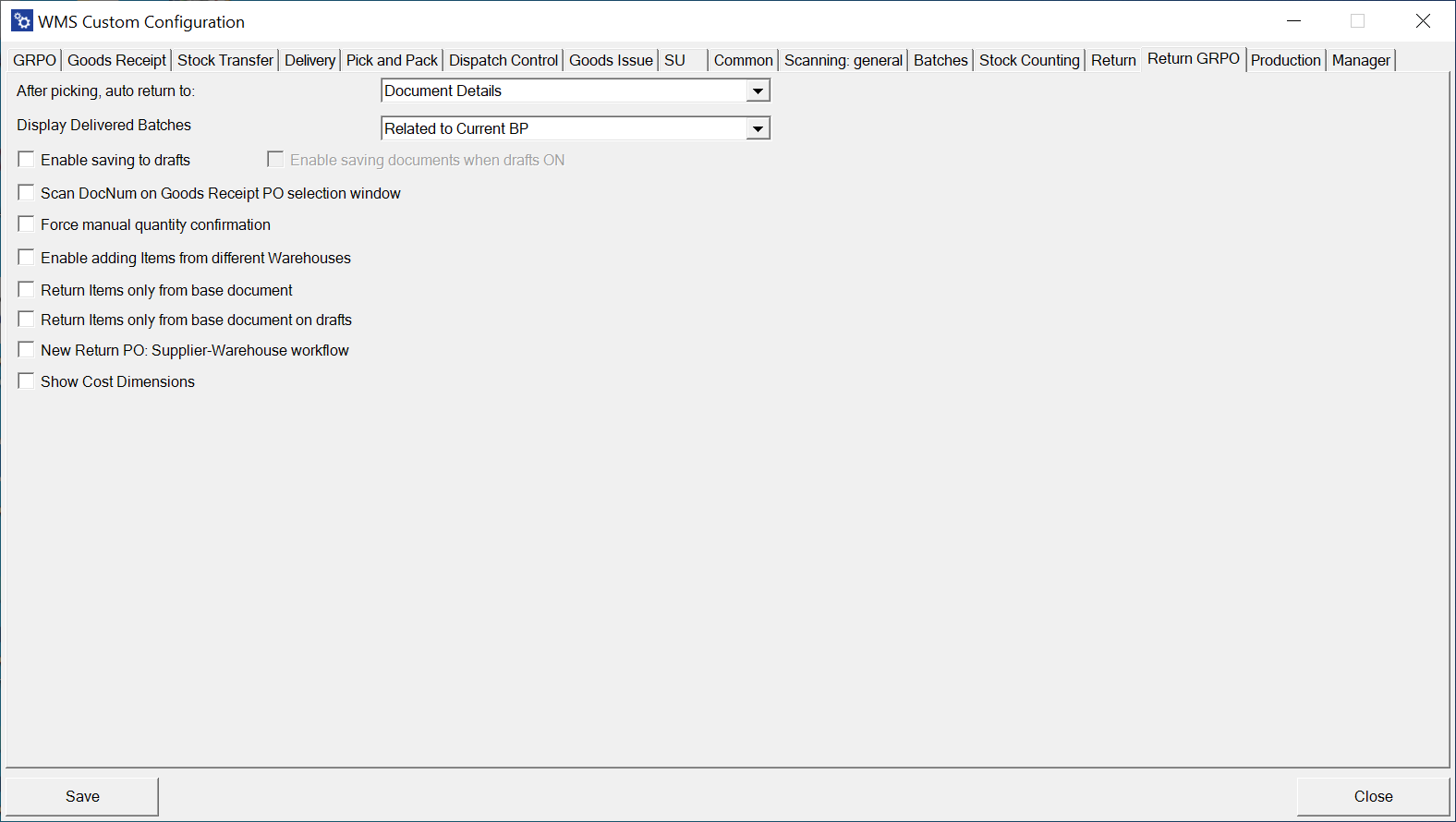Click the WMS gear icon in title bar
This screenshot has width=1456, height=822.
point(22,21)
